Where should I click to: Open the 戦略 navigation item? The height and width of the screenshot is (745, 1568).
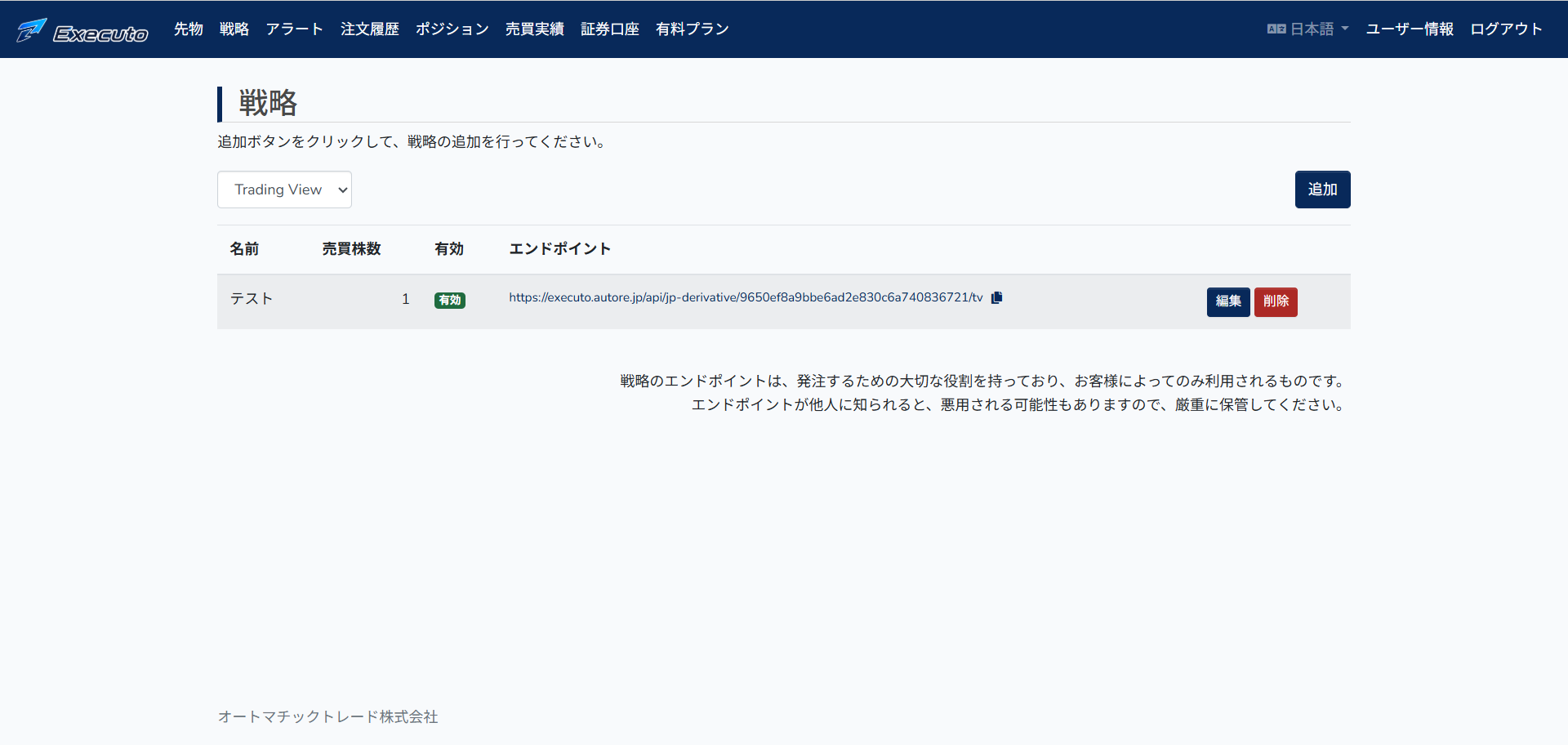click(234, 29)
